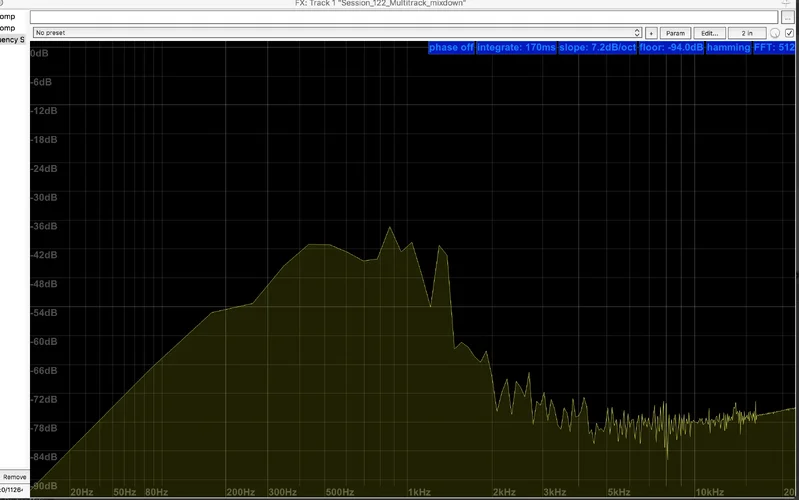The image size is (799, 500).
Task: Click the 200Hz frequency axis label
Action: pyautogui.click(x=241, y=492)
